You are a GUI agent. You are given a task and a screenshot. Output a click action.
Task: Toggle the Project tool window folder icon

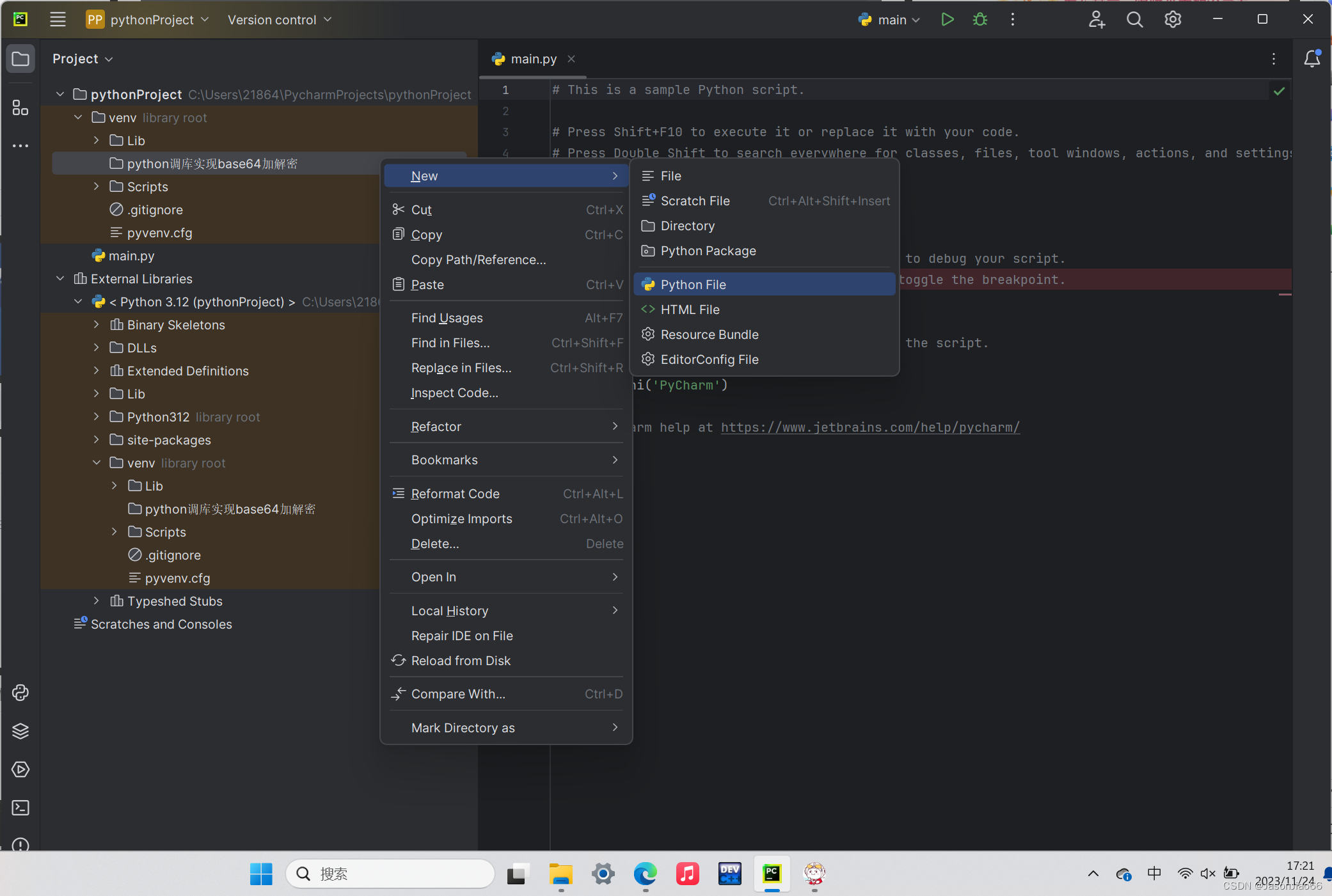point(20,58)
